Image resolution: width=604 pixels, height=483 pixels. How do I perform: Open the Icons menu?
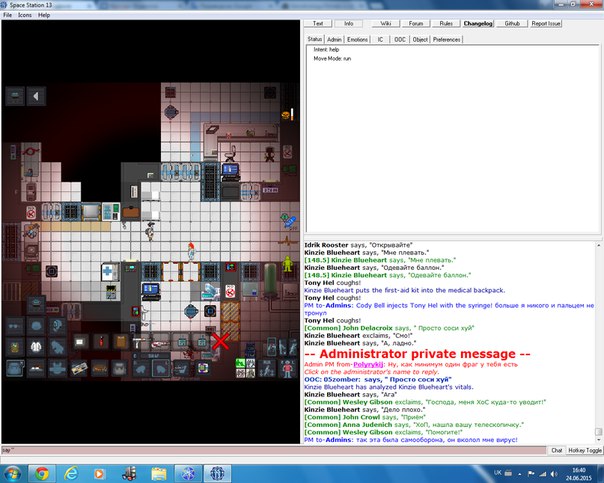point(25,15)
